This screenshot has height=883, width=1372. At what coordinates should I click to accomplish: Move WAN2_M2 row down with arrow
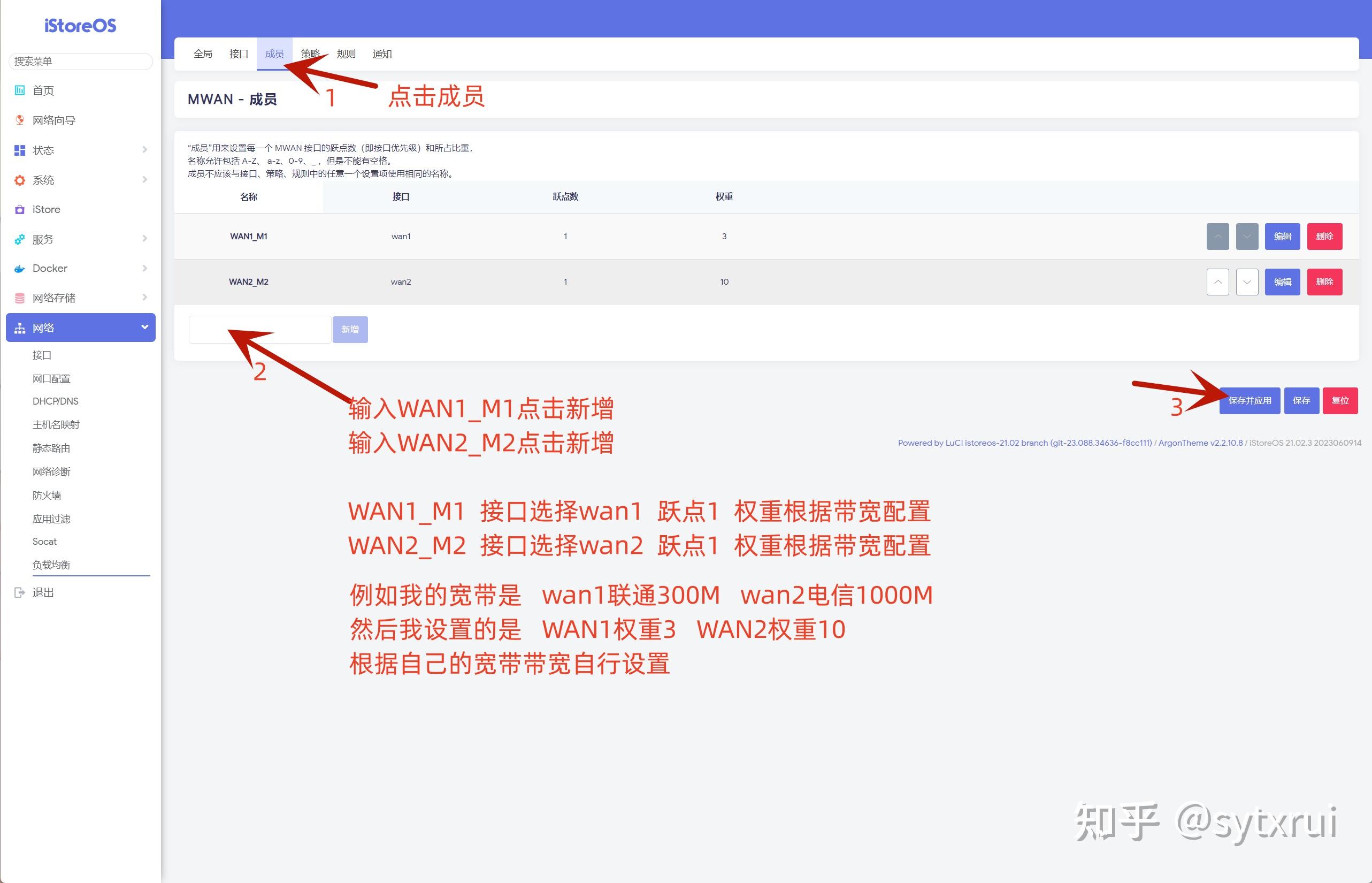coord(1246,281)
